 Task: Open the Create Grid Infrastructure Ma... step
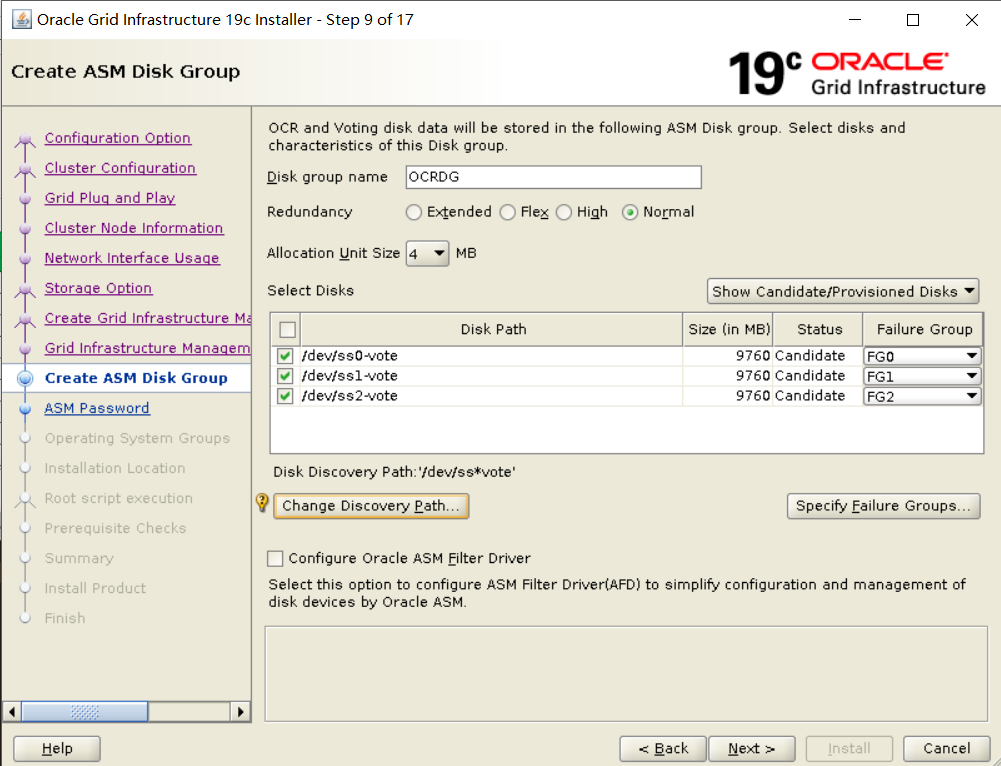point(147,318)
